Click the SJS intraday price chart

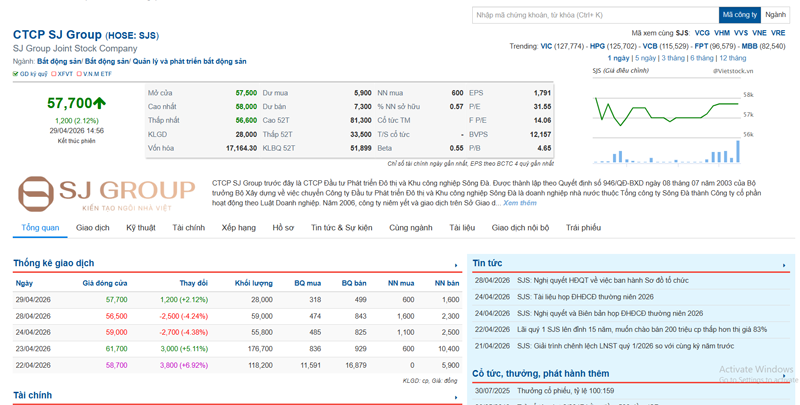[673, 122]
